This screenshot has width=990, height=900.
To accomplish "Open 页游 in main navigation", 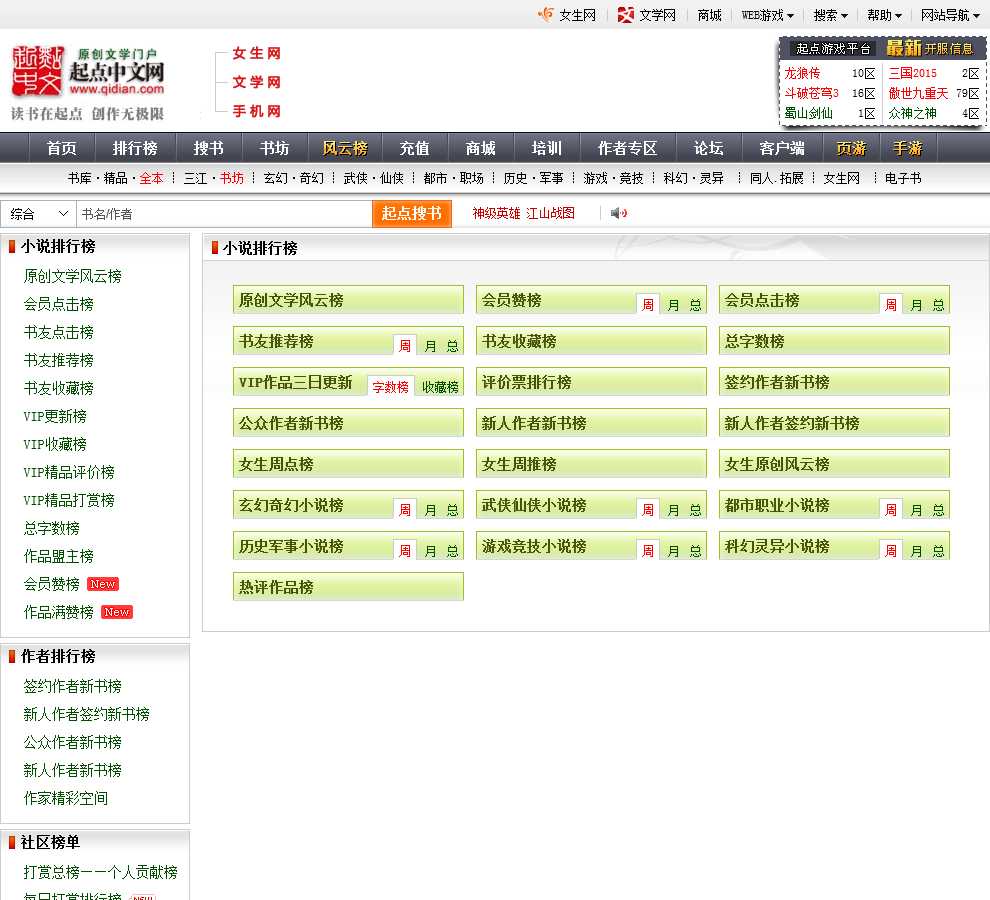I will click(x=851, y=148).
